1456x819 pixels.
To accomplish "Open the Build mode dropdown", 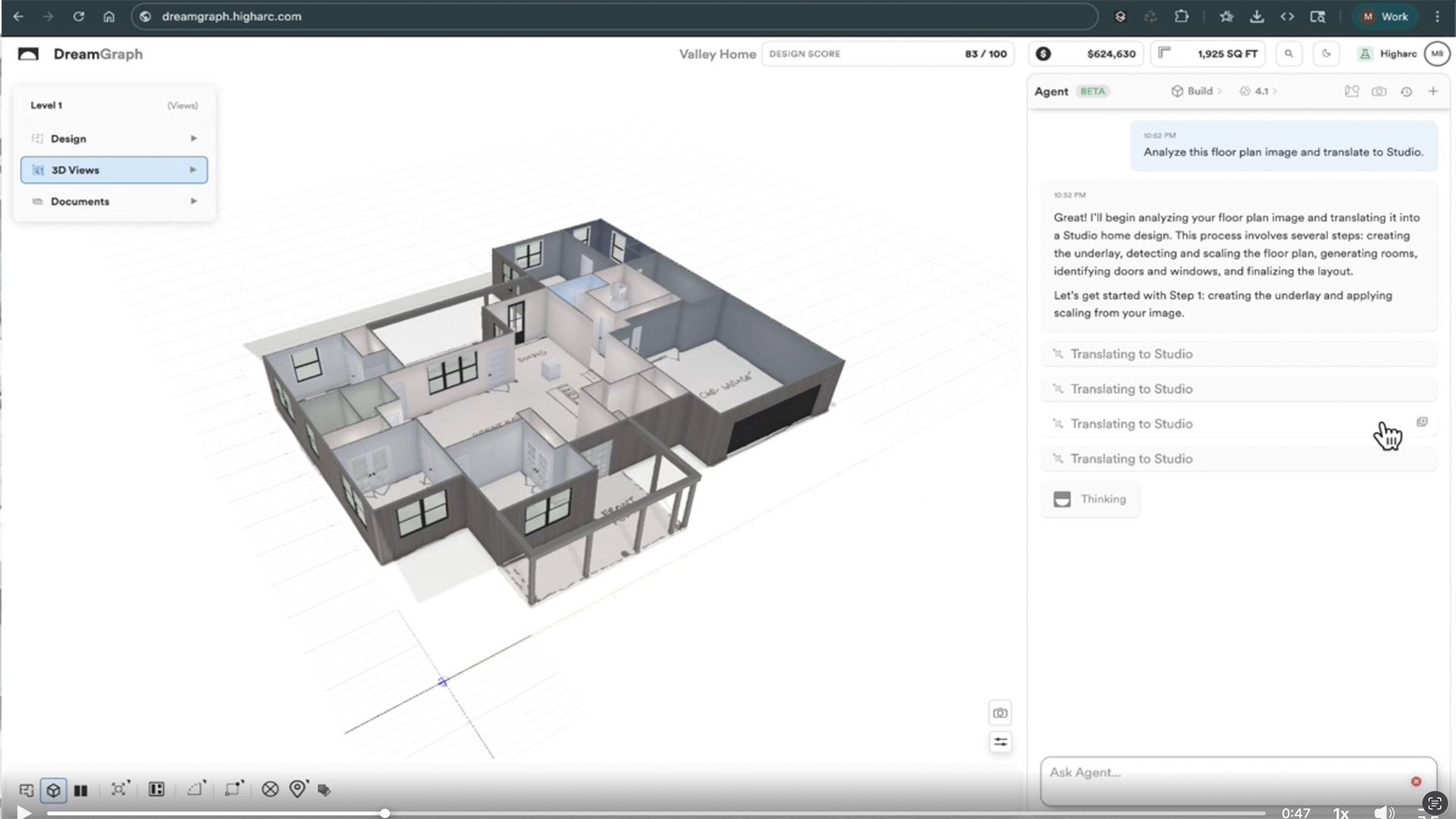I will 1197,91.
